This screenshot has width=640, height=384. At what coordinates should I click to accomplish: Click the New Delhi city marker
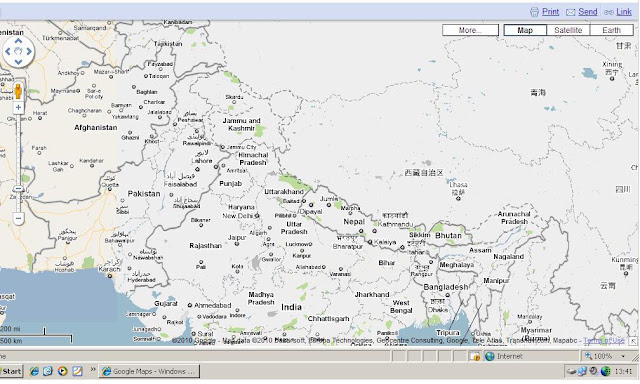click(x=257, y=216)
